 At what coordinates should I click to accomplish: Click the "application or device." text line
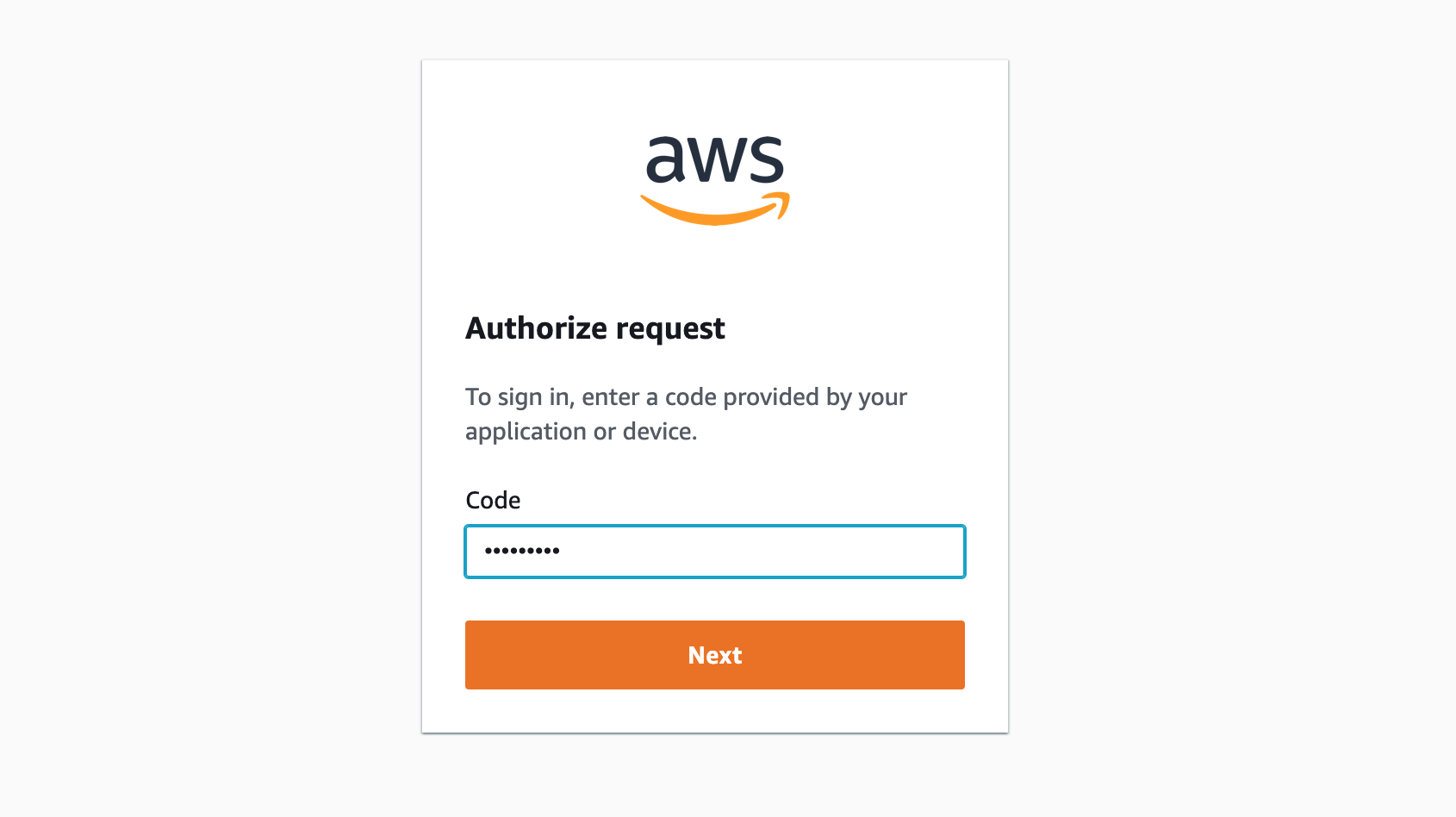581,432
